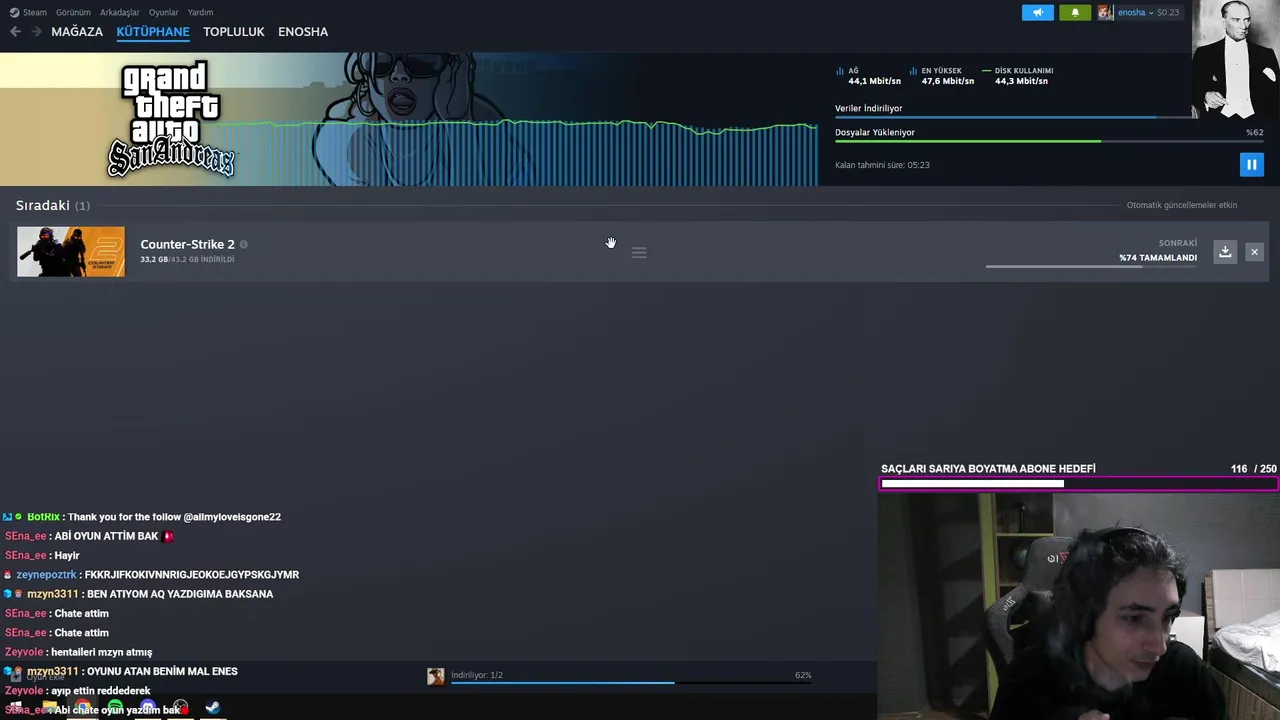This screenshot has height=720, width=1280.
Task: Click the Oyun Ekle button
Action: (38, 677)
